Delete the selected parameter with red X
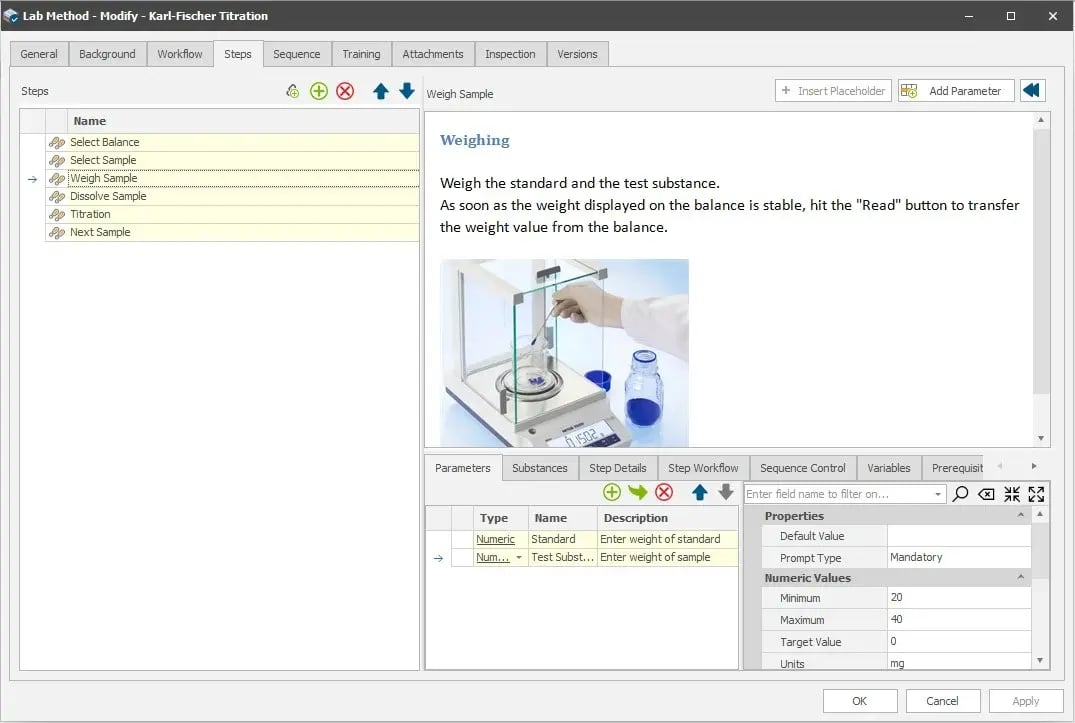 (664, 492)
